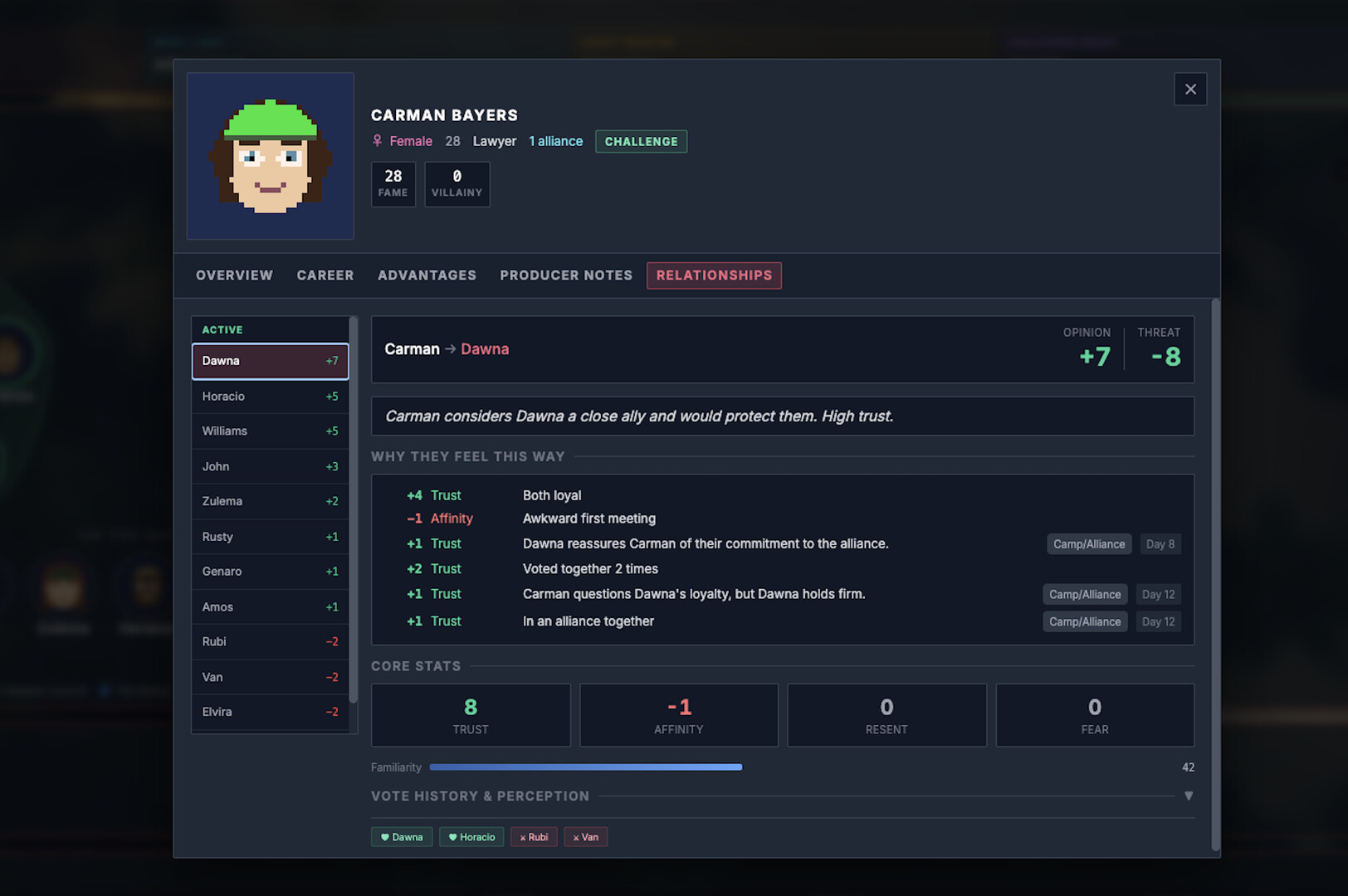The image size is (1348, 896).
Task: Open the 1 alliance link
Action: [x=555, y=141]
